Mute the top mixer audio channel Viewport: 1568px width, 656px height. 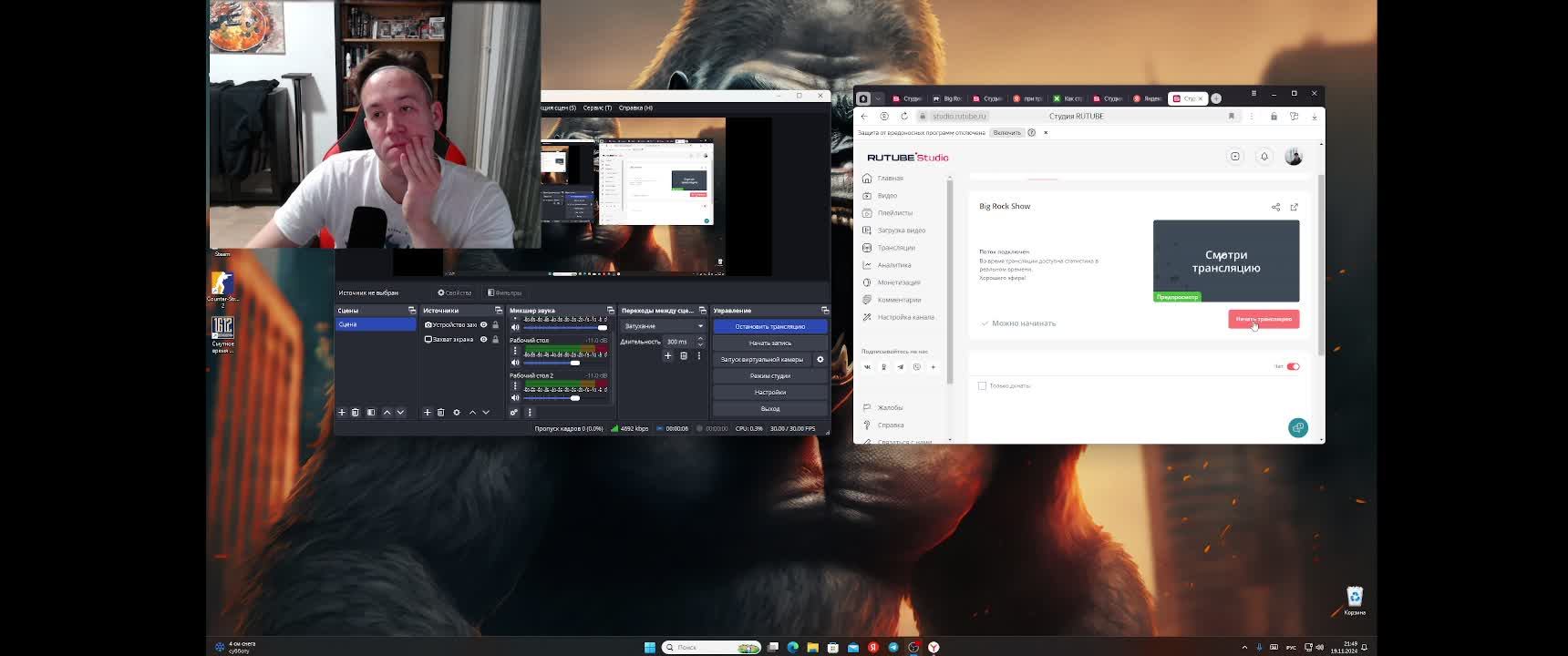(x=515, y=327)
